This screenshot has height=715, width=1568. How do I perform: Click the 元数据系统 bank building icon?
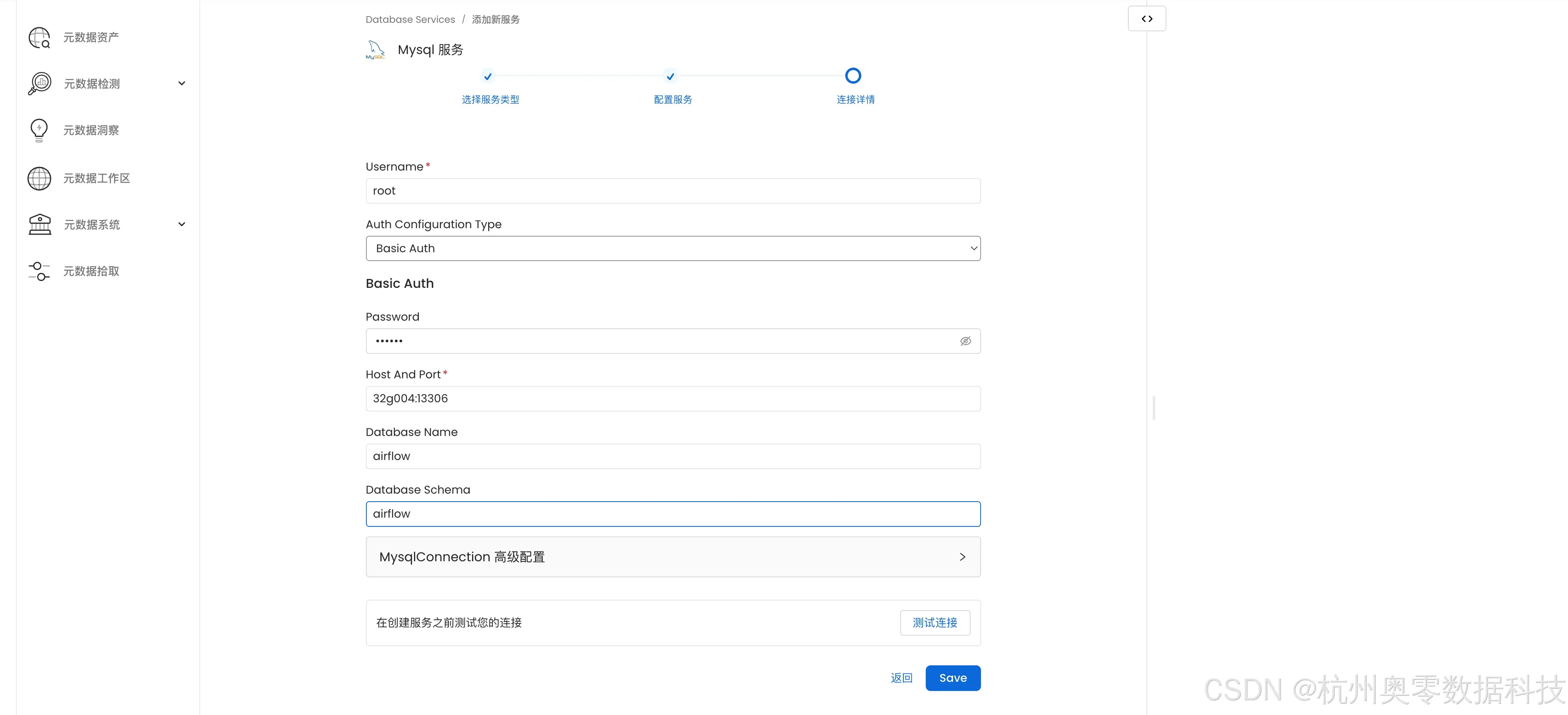click(x=40, y=225)
